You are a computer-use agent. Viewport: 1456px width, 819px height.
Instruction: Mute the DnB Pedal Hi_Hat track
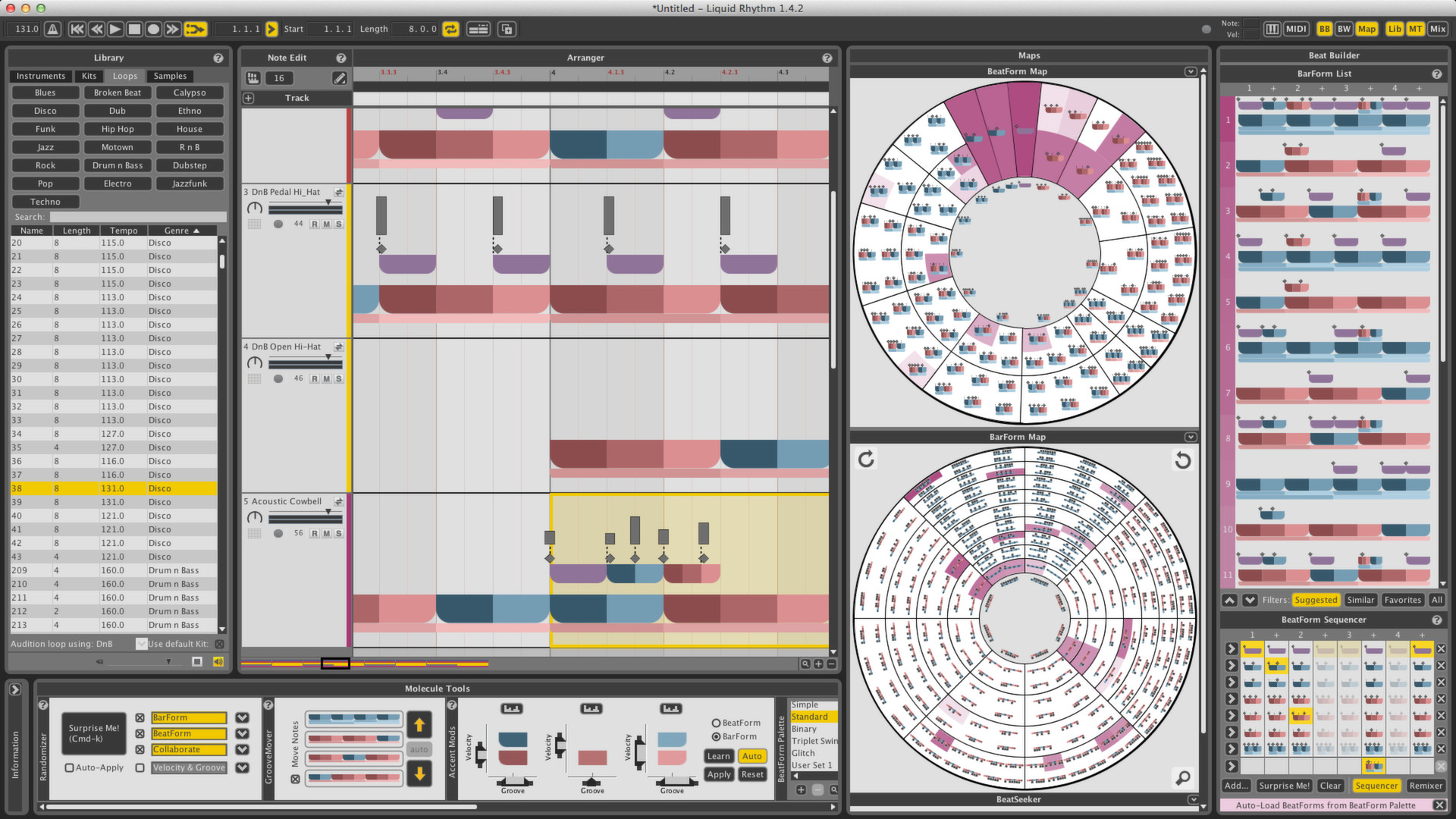pyautogui.click(x=326, y=224)
